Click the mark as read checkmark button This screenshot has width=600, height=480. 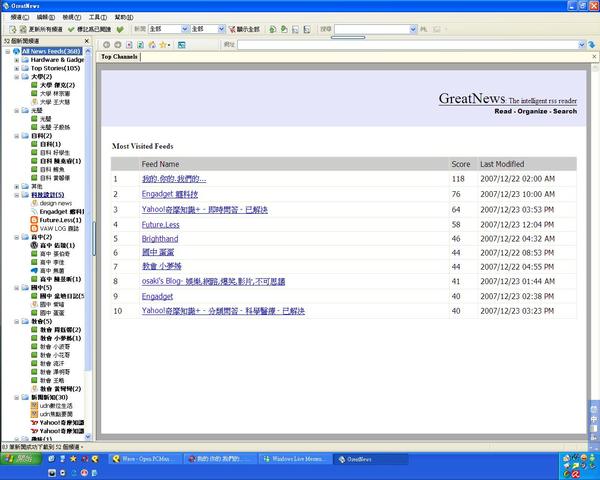(x=90, y=29)
